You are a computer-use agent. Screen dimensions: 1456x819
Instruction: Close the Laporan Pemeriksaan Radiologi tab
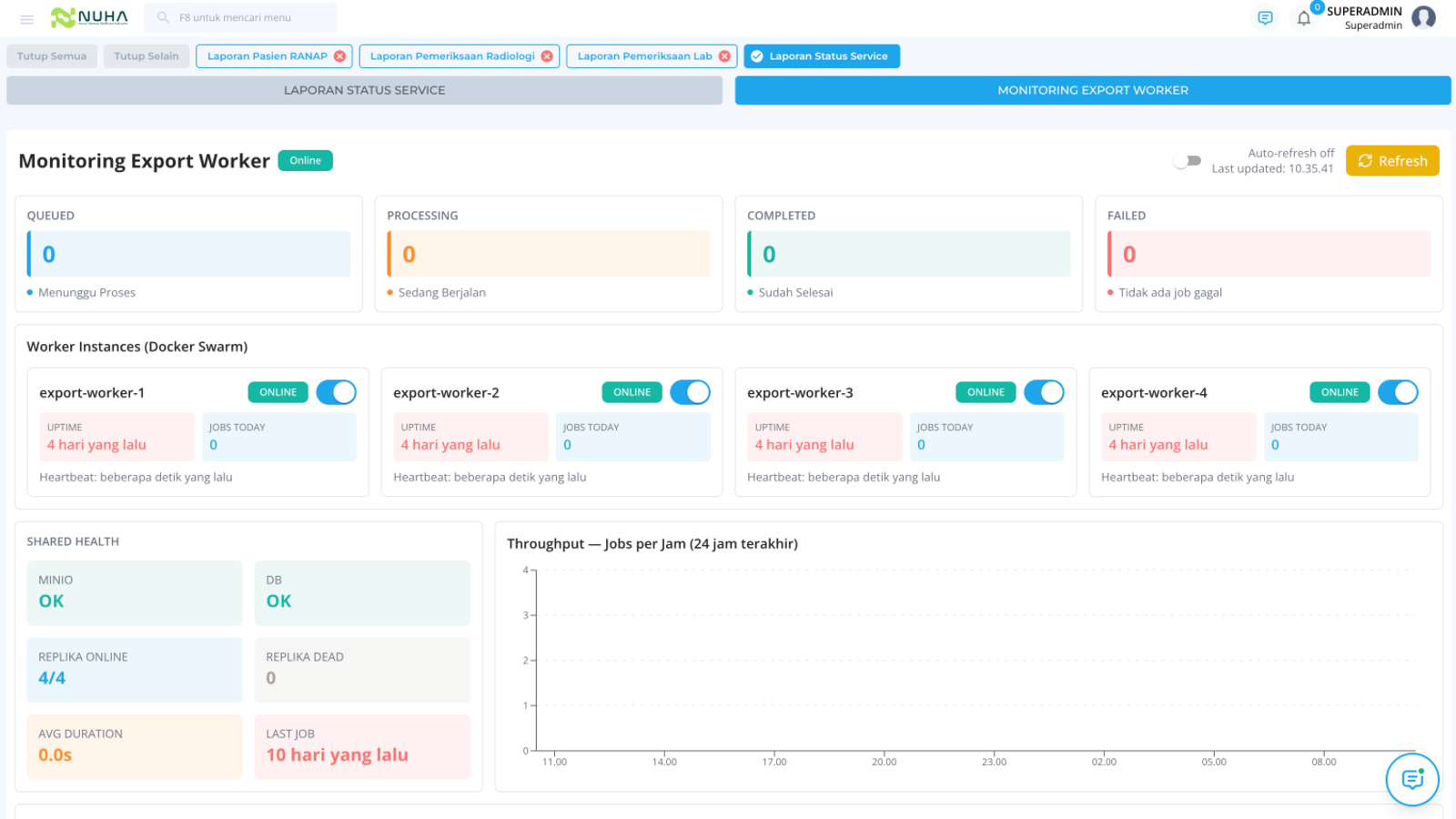click(547, 56)
